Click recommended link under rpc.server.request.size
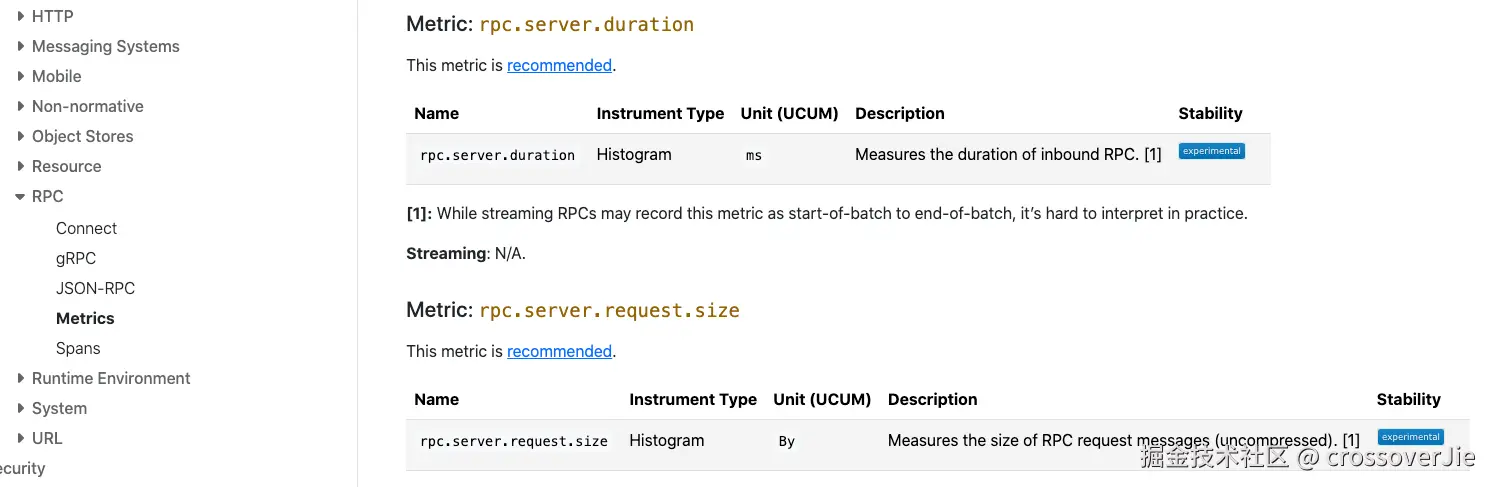1492x487 pixels. pyautogui.click(x=559, y=351)
